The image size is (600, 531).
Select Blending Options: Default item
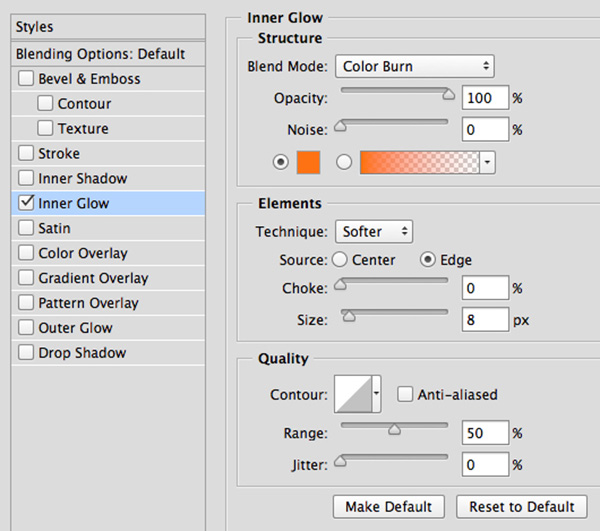(x=100, y=54)
